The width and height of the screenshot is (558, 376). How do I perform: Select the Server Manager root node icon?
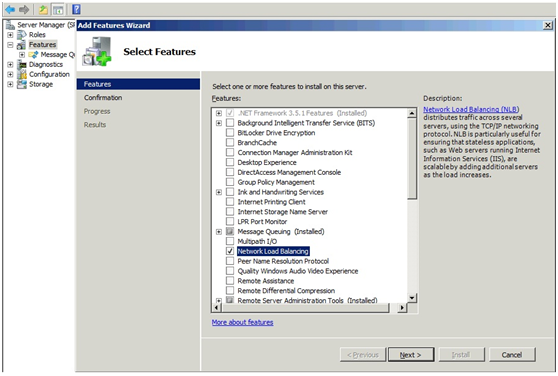tap(10, 25)
